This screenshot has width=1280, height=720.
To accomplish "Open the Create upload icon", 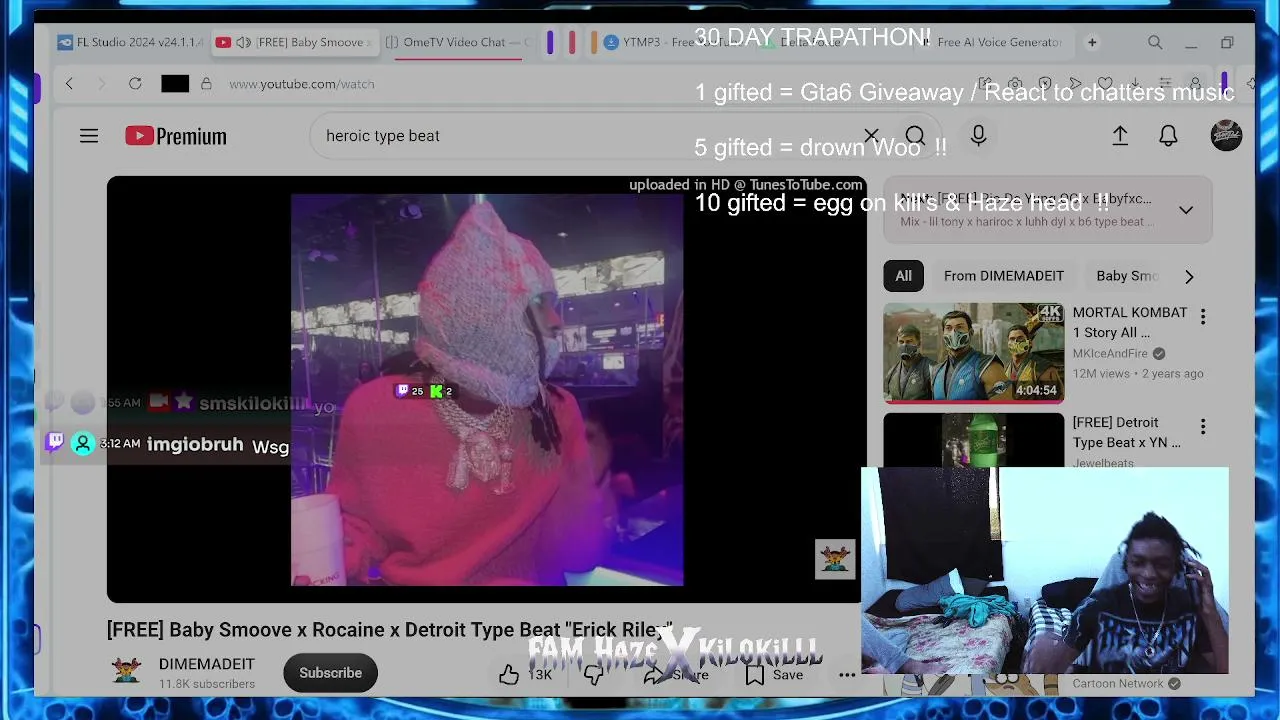I will (1120, 136).
